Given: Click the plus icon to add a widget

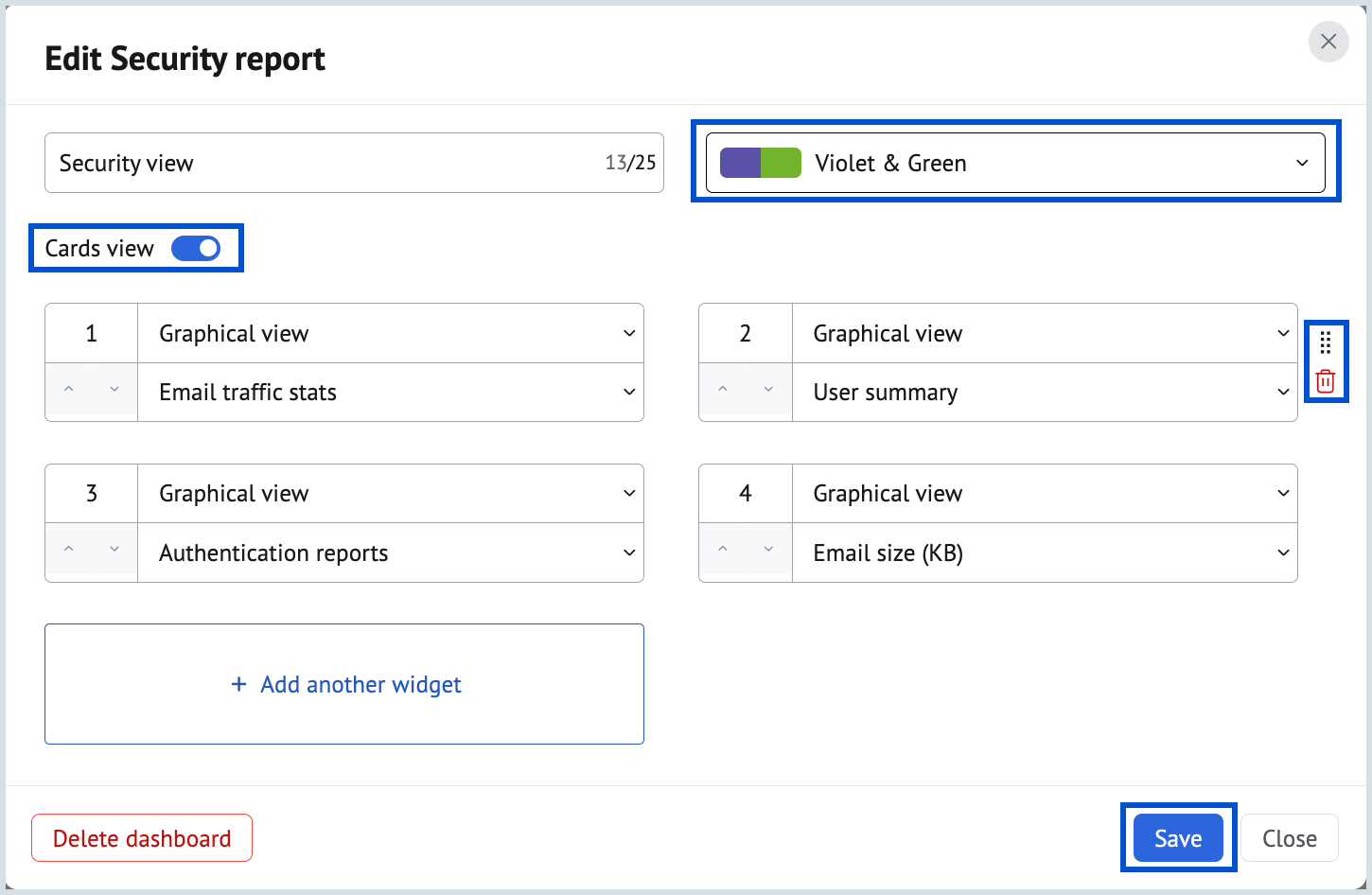Looking at the screenshot, I should coord(237,684).
